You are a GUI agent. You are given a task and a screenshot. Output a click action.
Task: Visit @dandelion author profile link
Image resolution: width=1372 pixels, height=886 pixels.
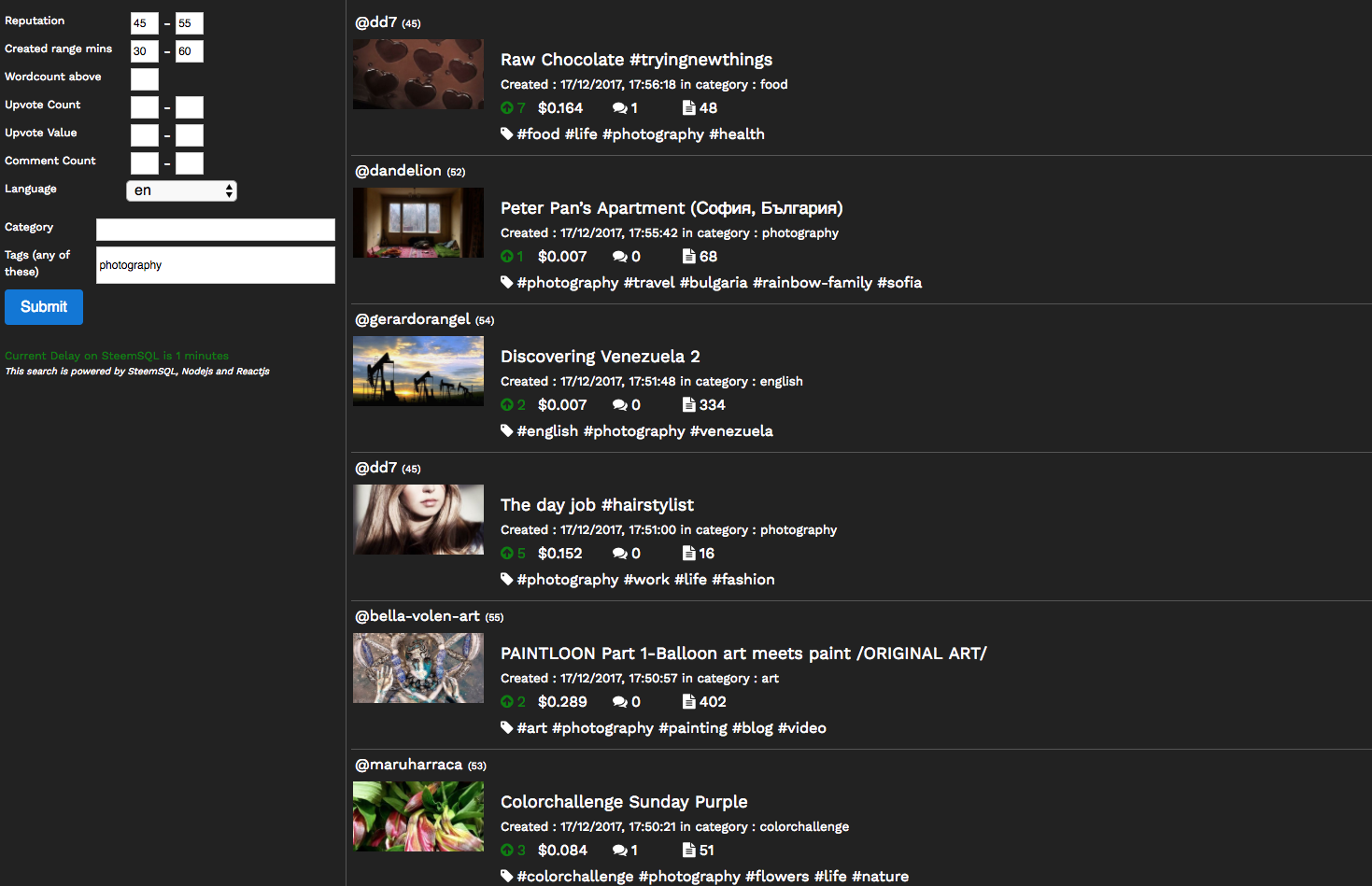tap(398, 171)
